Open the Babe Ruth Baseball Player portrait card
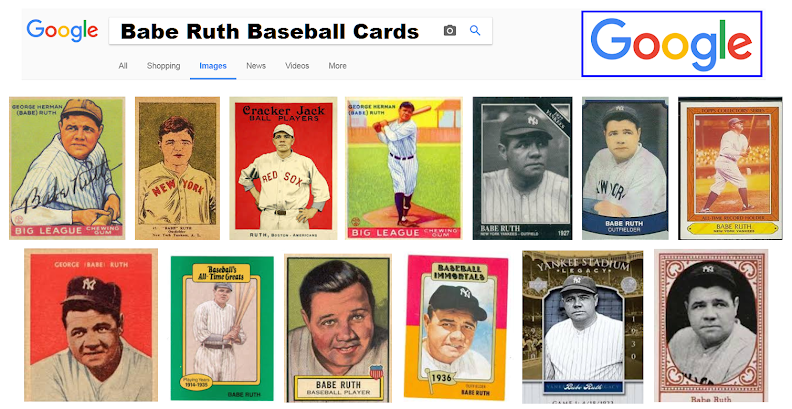Screen dimensions: 792x409 (338, 328)
